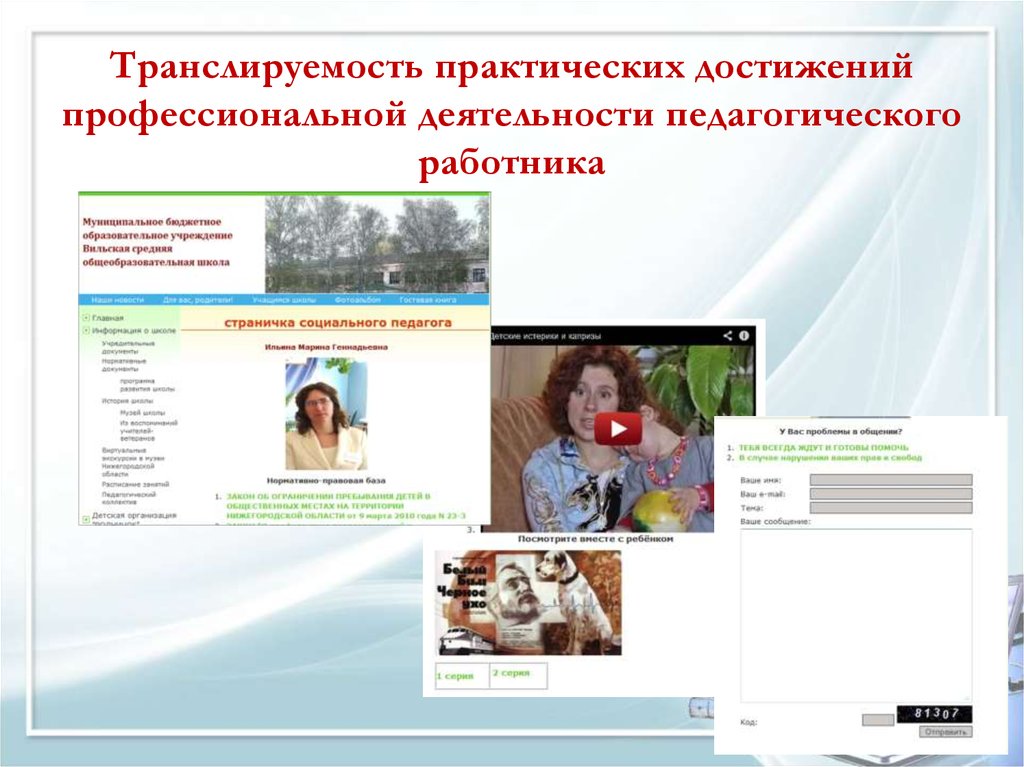
Task: Open the 'Наши новости' menu tab
Action: [118, 299]
